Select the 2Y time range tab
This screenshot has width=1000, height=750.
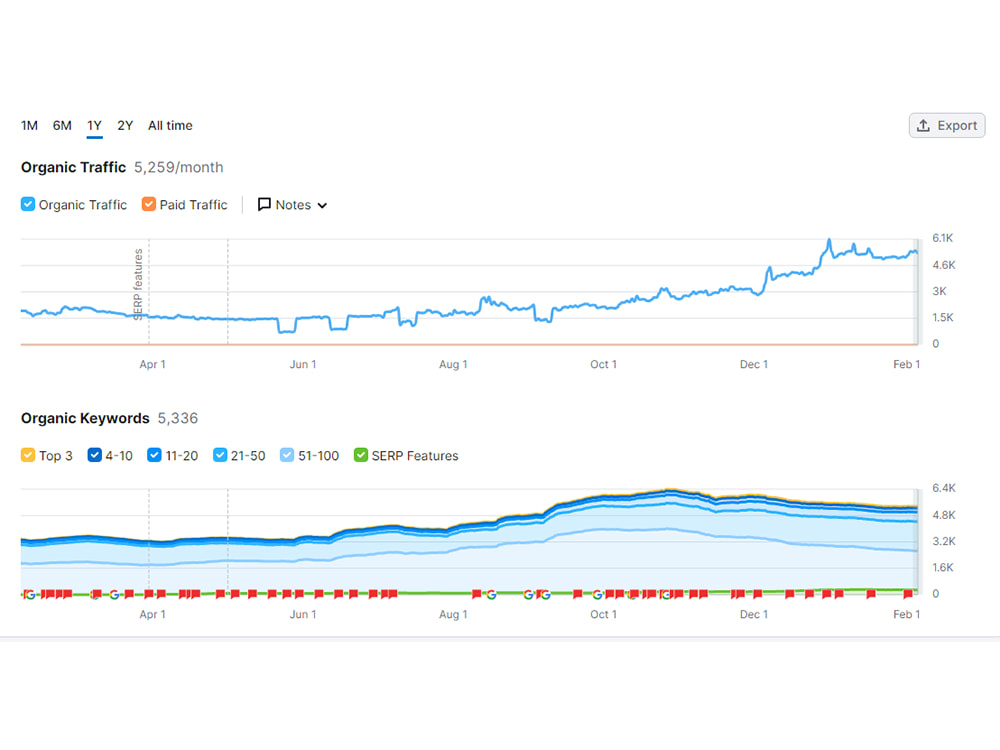(125, 126)
